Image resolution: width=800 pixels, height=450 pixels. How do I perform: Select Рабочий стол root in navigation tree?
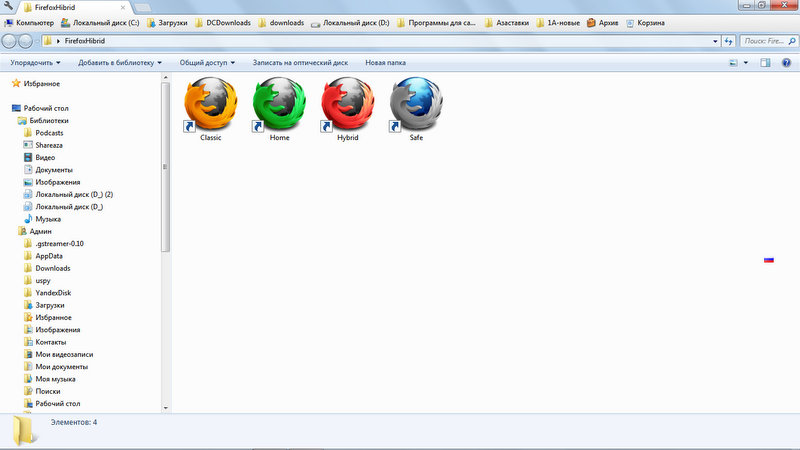point(40,108)
